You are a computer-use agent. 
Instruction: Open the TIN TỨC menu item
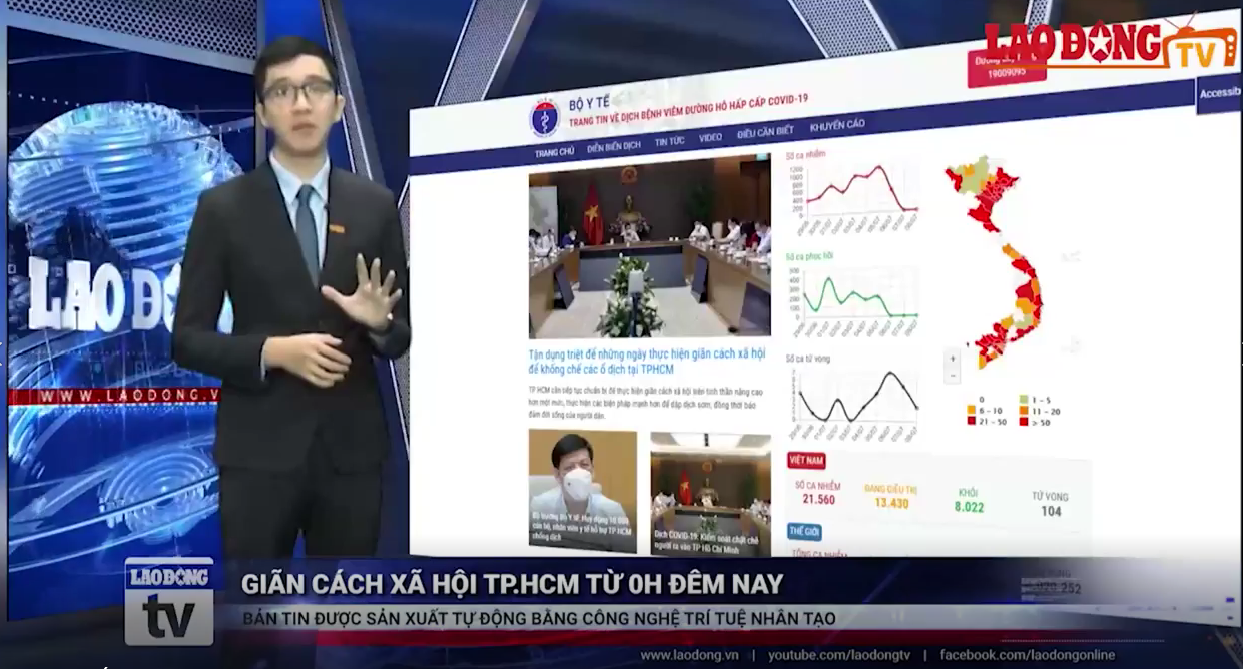coord(670,142)
